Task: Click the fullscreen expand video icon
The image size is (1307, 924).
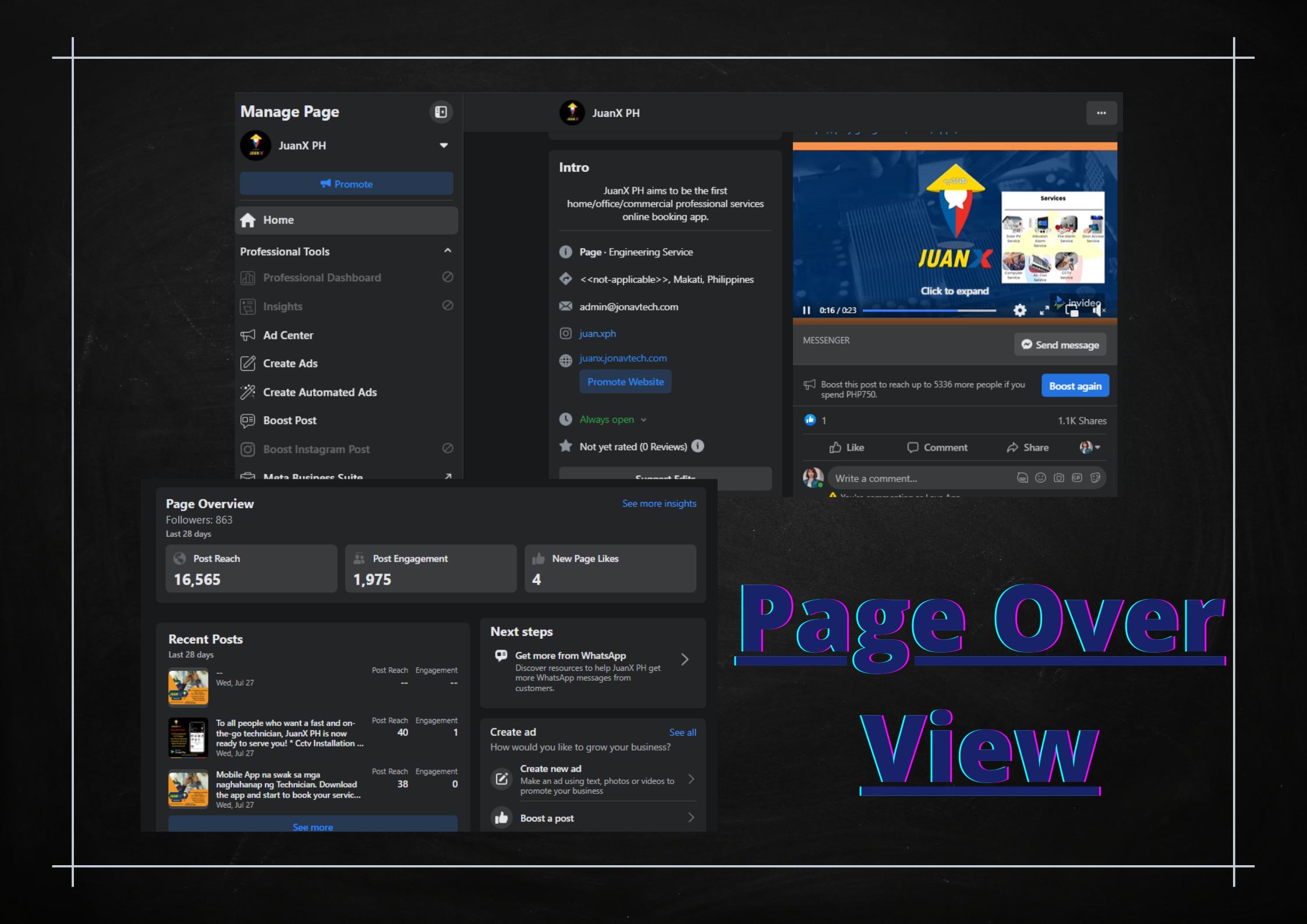Action: [x=1044, y=310]
